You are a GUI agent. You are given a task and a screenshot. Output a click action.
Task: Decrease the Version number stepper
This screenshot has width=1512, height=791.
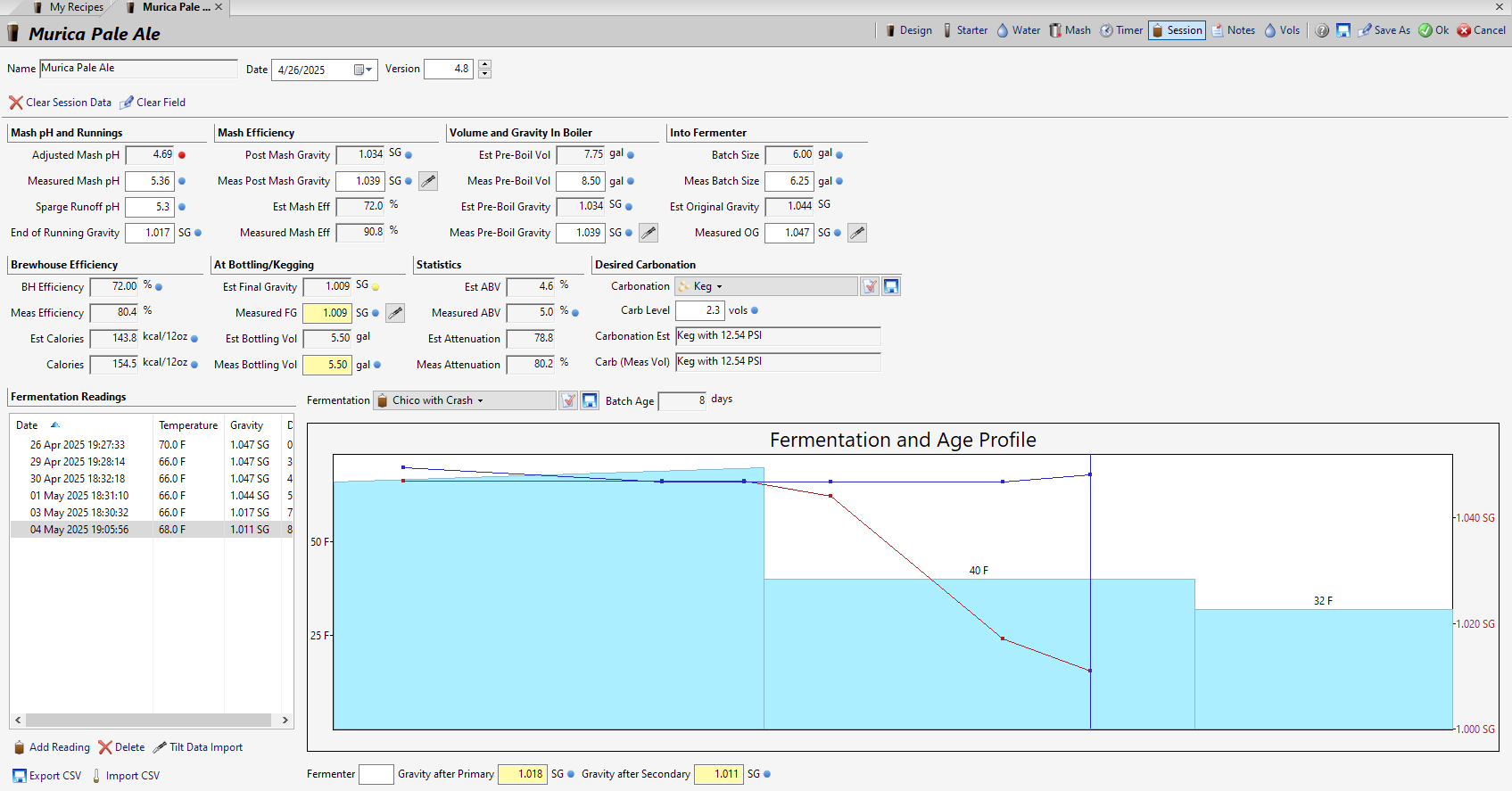[484, 74]
